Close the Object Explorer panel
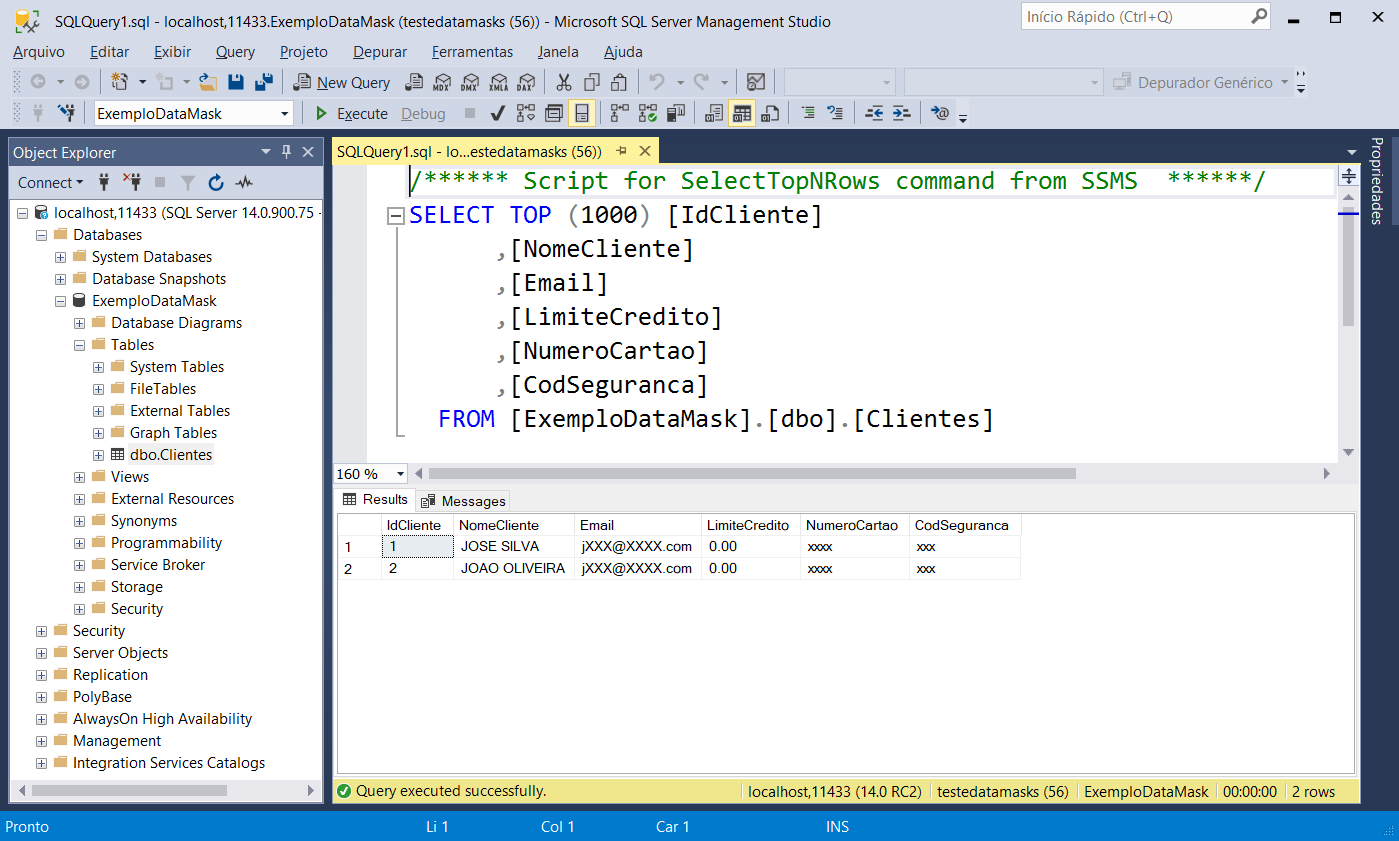The width and height of the screenshot is (1399, 841). (x=307, y=152)
